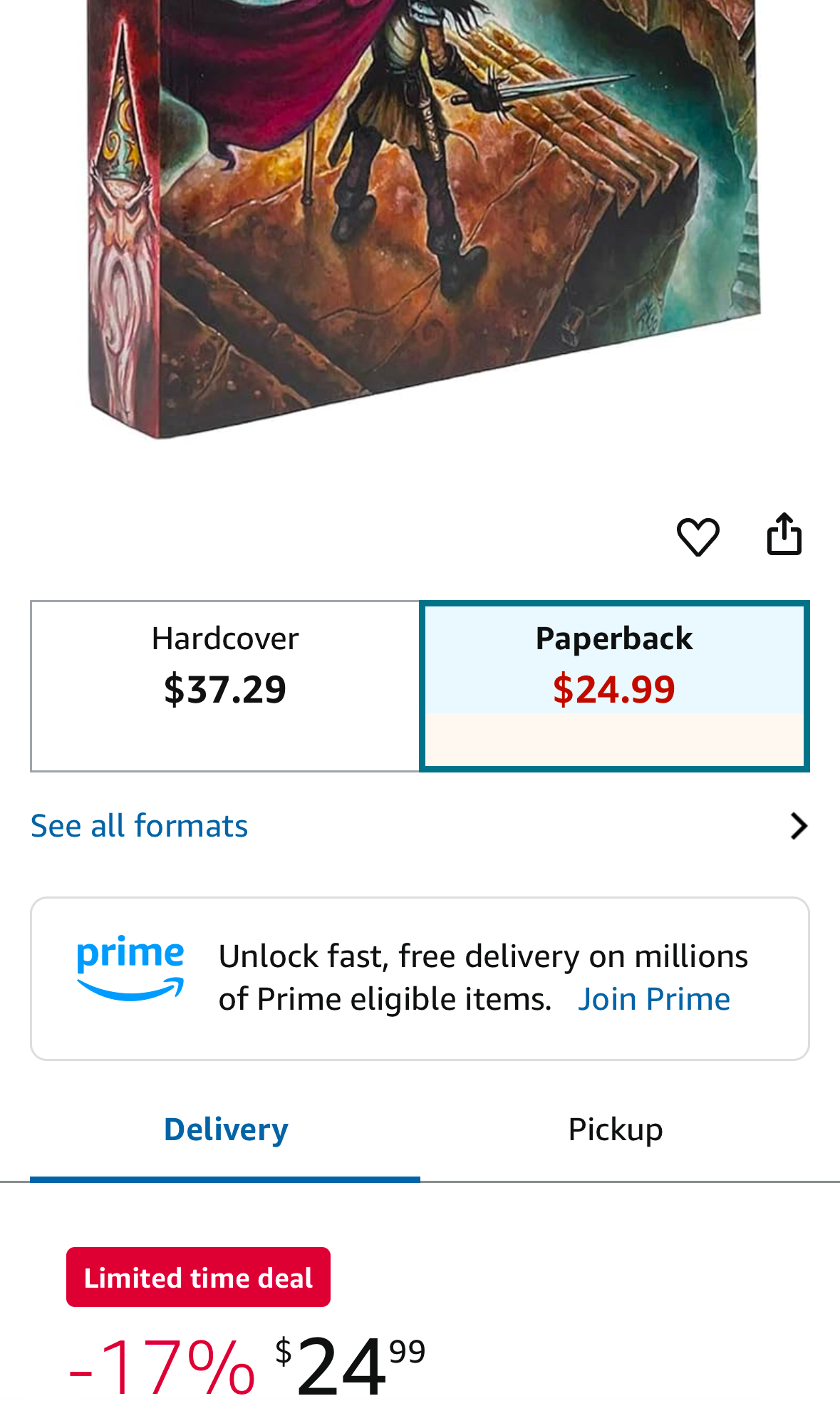The height and width of the screenshot is (1401, 840).
Task: Tap the wizard illustration on the book spine
Action: coord(125,200)
